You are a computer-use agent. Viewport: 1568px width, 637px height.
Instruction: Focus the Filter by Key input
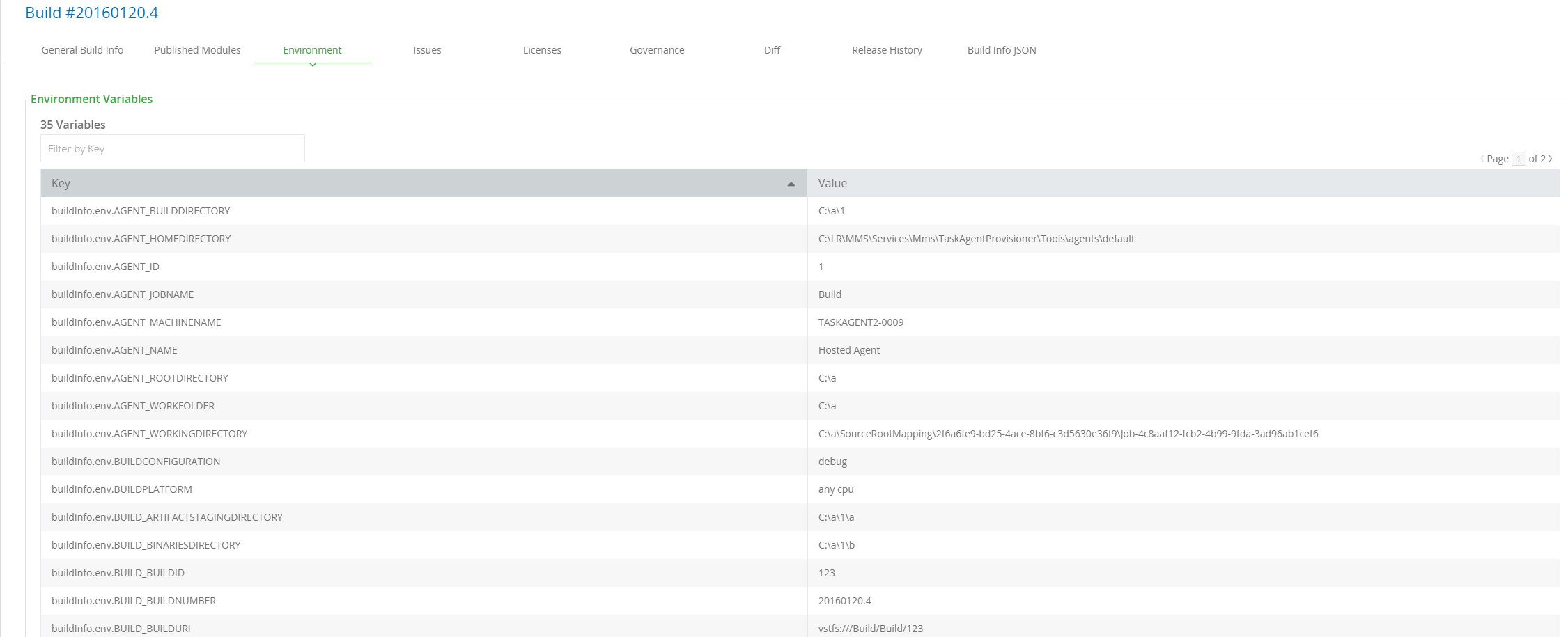click(x=173, y=148)
